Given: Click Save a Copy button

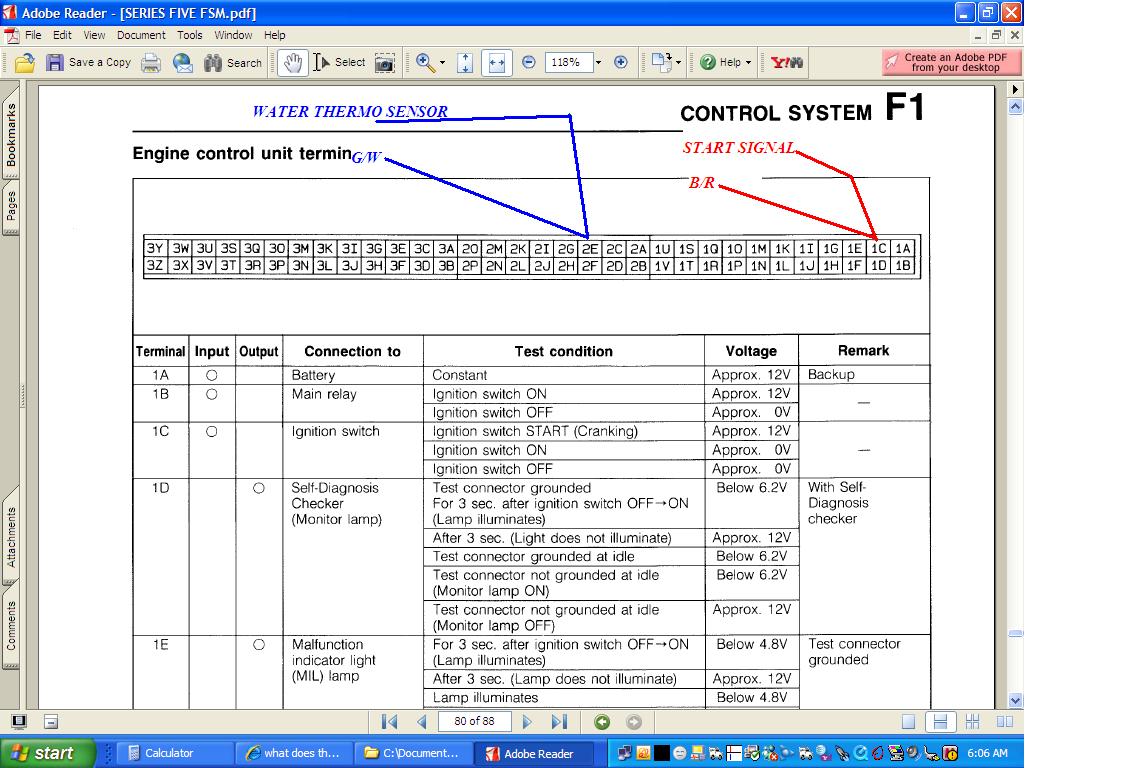Looking at the screenshot, I should click(x=89, y=63).
